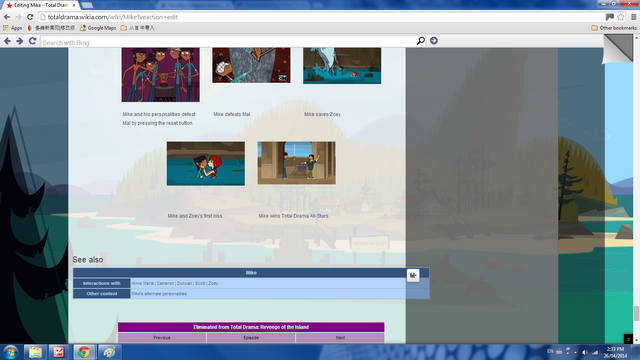Open Paint from the taskbar
Viewport: 640px width, 360px height.
tap(109, 352)
